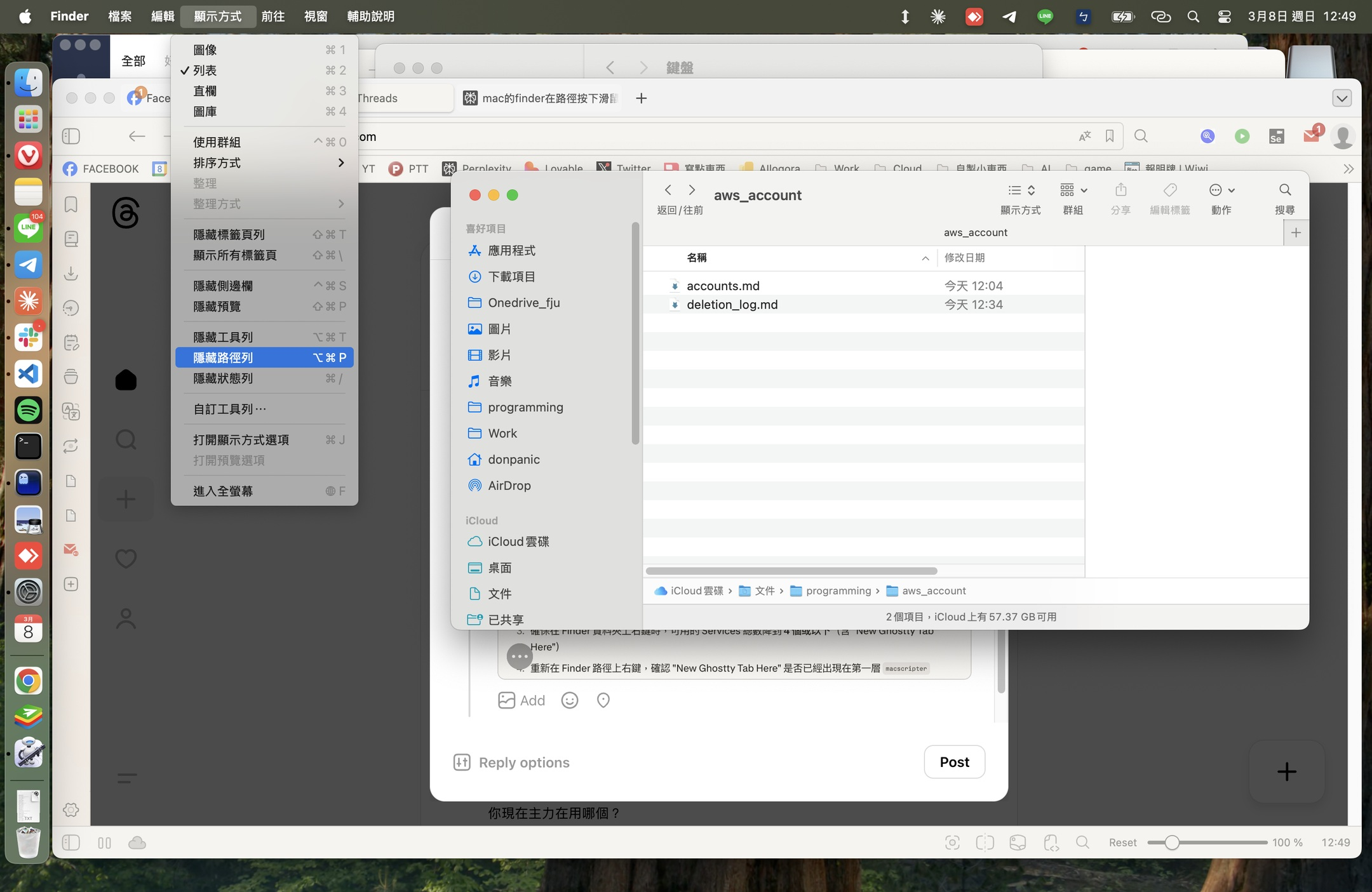1372x892 pixels.
Task: Open Telegram from the Dock
Action: click(28, 265)
